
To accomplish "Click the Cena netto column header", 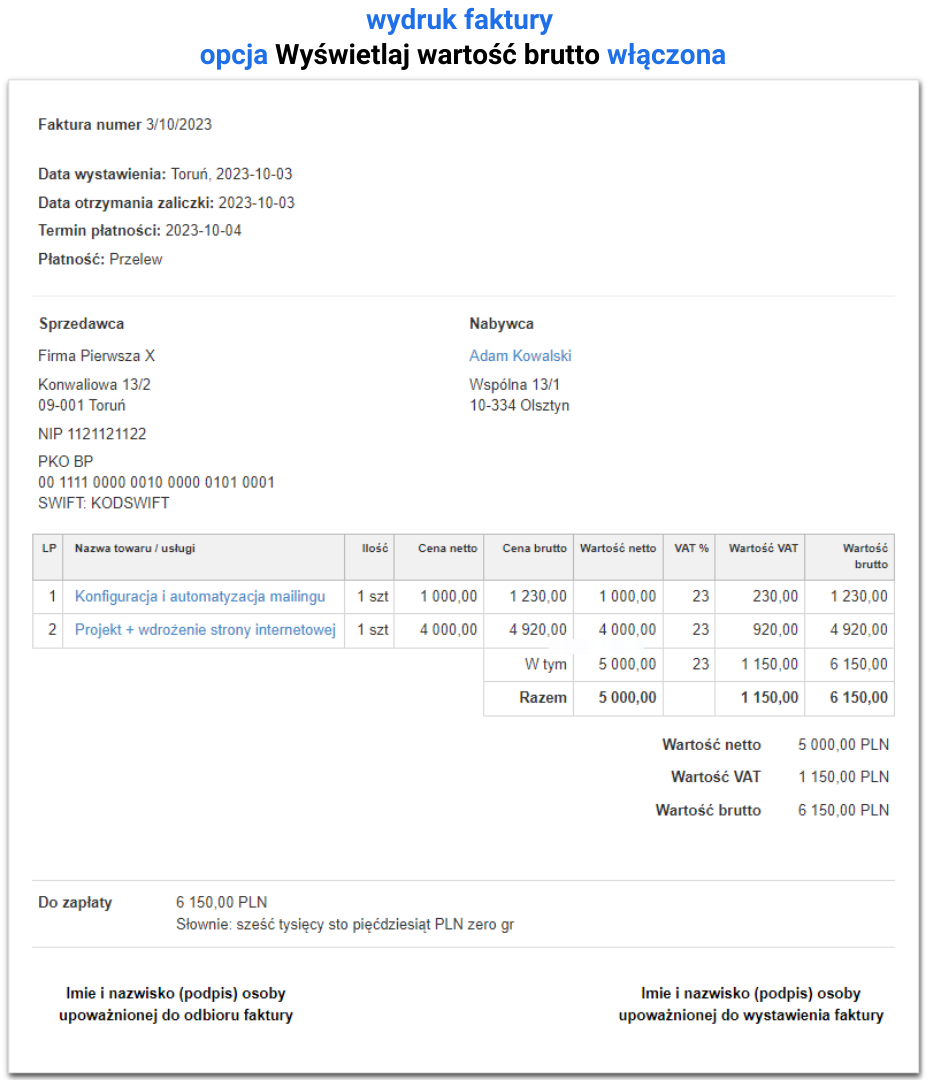I will pyautogui.click(x=447, y=548).
